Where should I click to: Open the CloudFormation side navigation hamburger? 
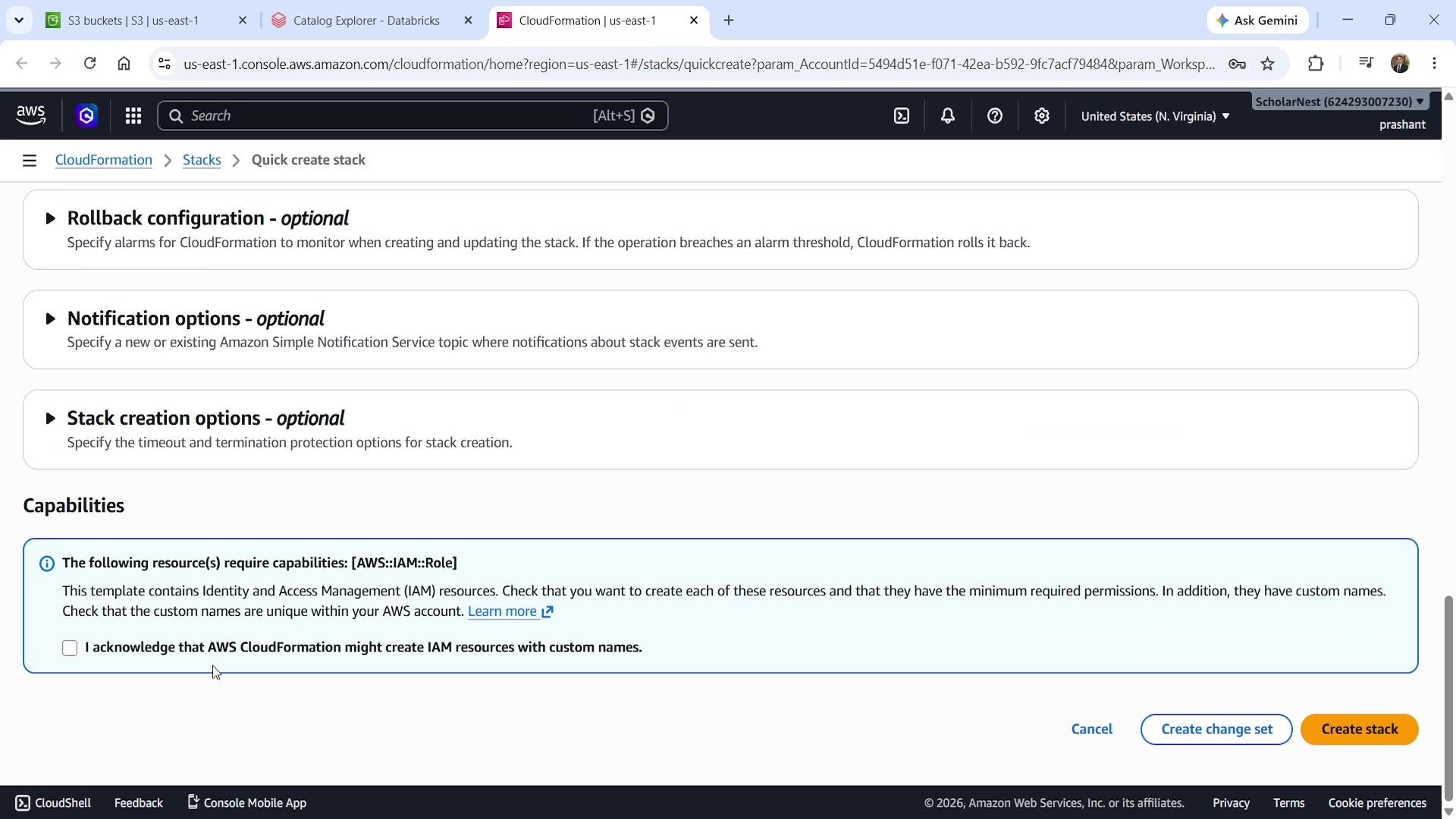click(30, 160)
